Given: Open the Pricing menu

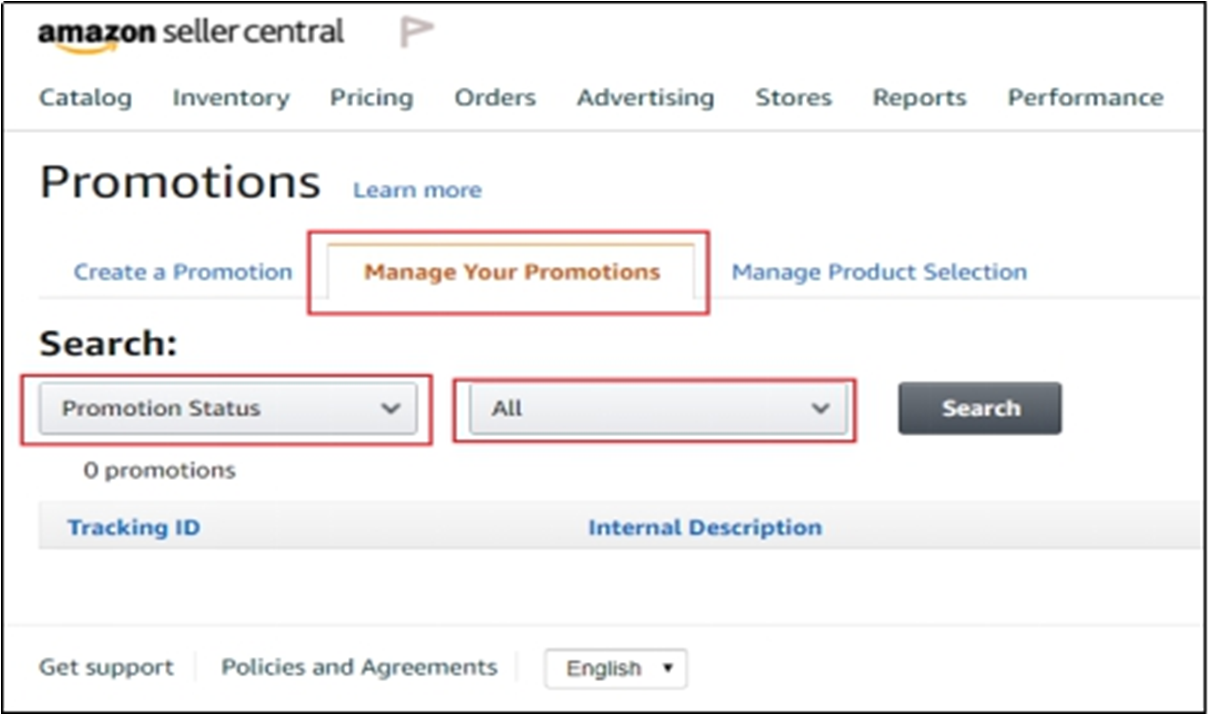Looking at the screenshot, I should (372, 98).
